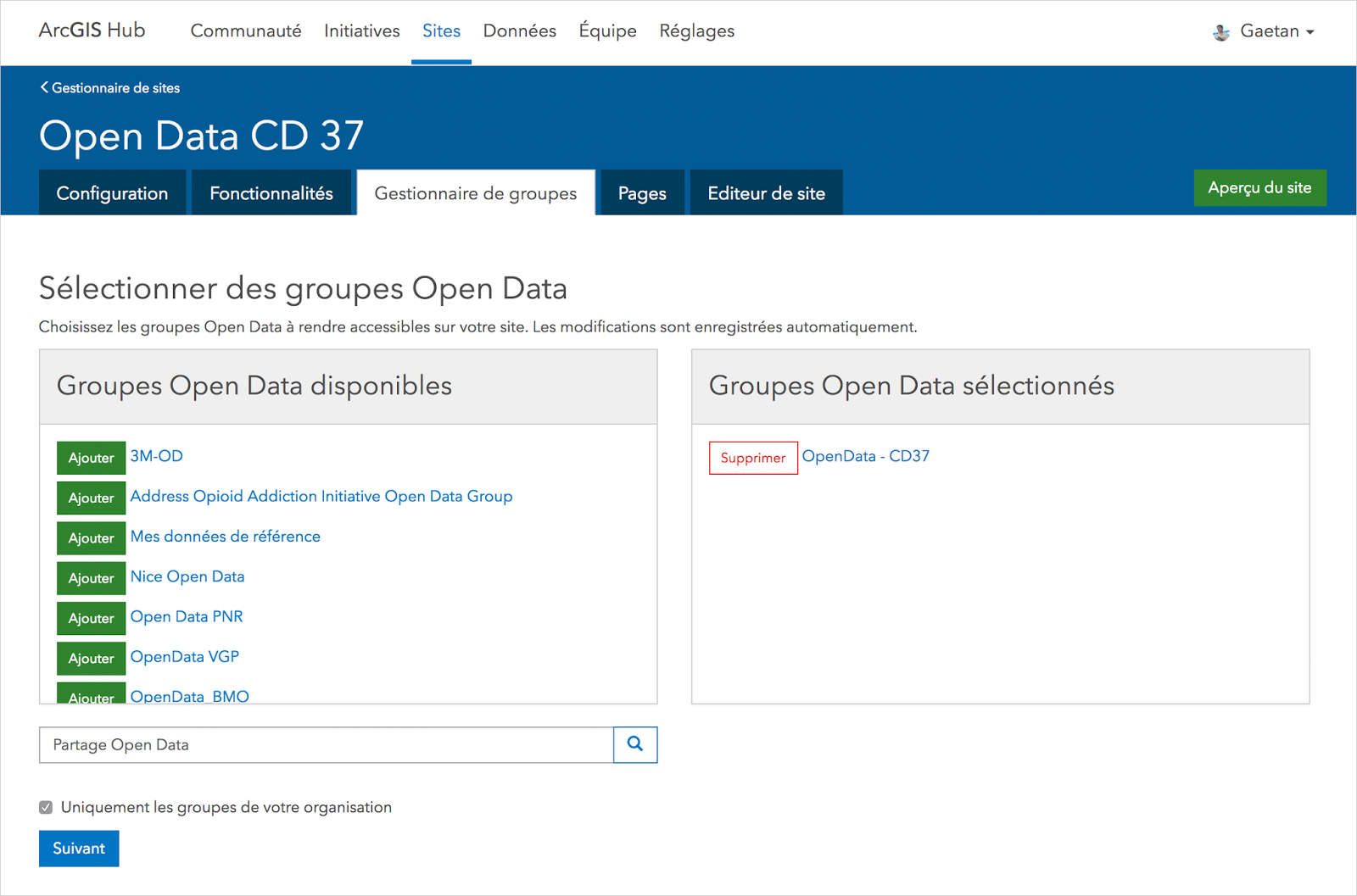The height and width of the screenshot is (896, 1357).
Task: Open Address Opioid Addiction Initiative Open Data Group link
Action: [321, 496]
